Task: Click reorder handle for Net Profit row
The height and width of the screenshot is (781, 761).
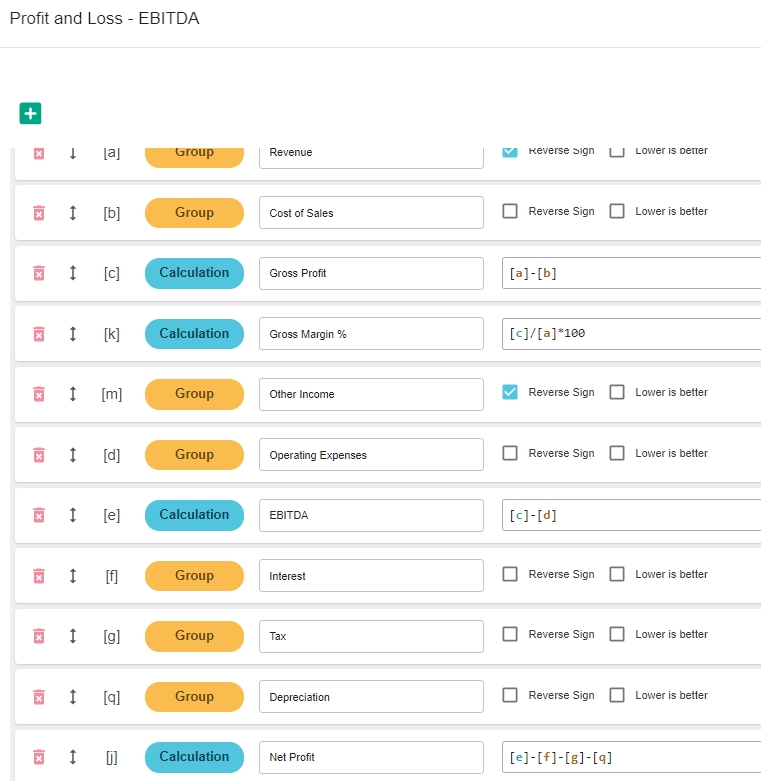Action: (73, 757)
